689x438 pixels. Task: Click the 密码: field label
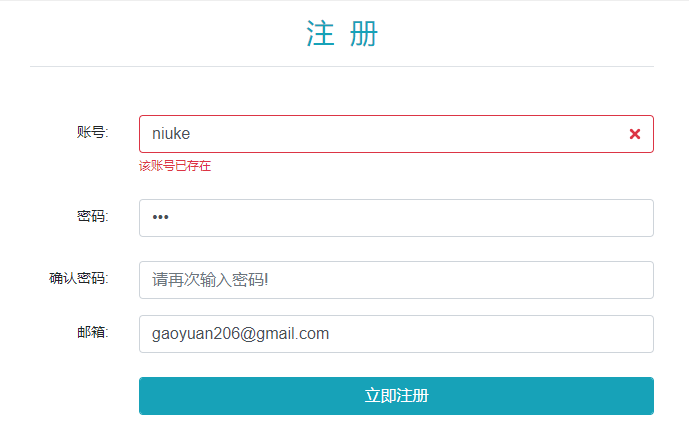(x=92, y=216)
